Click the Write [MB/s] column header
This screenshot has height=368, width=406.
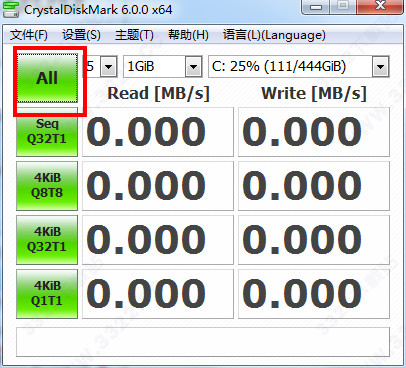[x=314, y=93]
